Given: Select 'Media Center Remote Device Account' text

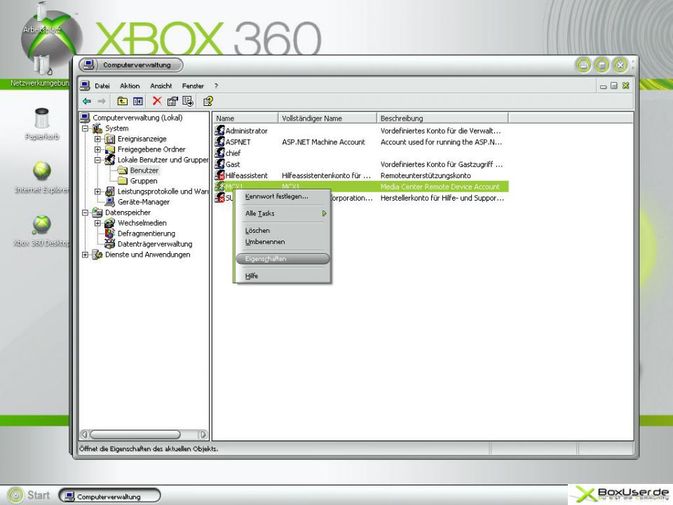Looking at the screenshot, I should click(x=440, y=187).
